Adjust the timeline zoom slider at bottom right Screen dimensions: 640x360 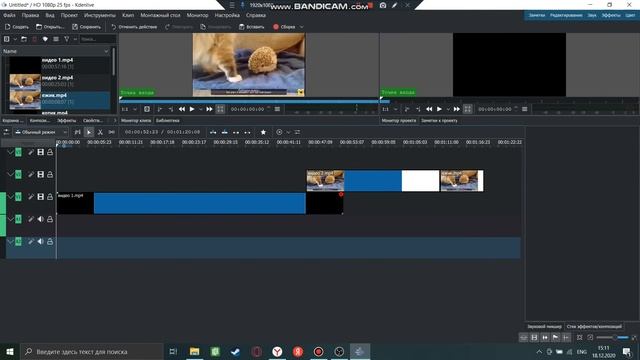click(613, 338)
